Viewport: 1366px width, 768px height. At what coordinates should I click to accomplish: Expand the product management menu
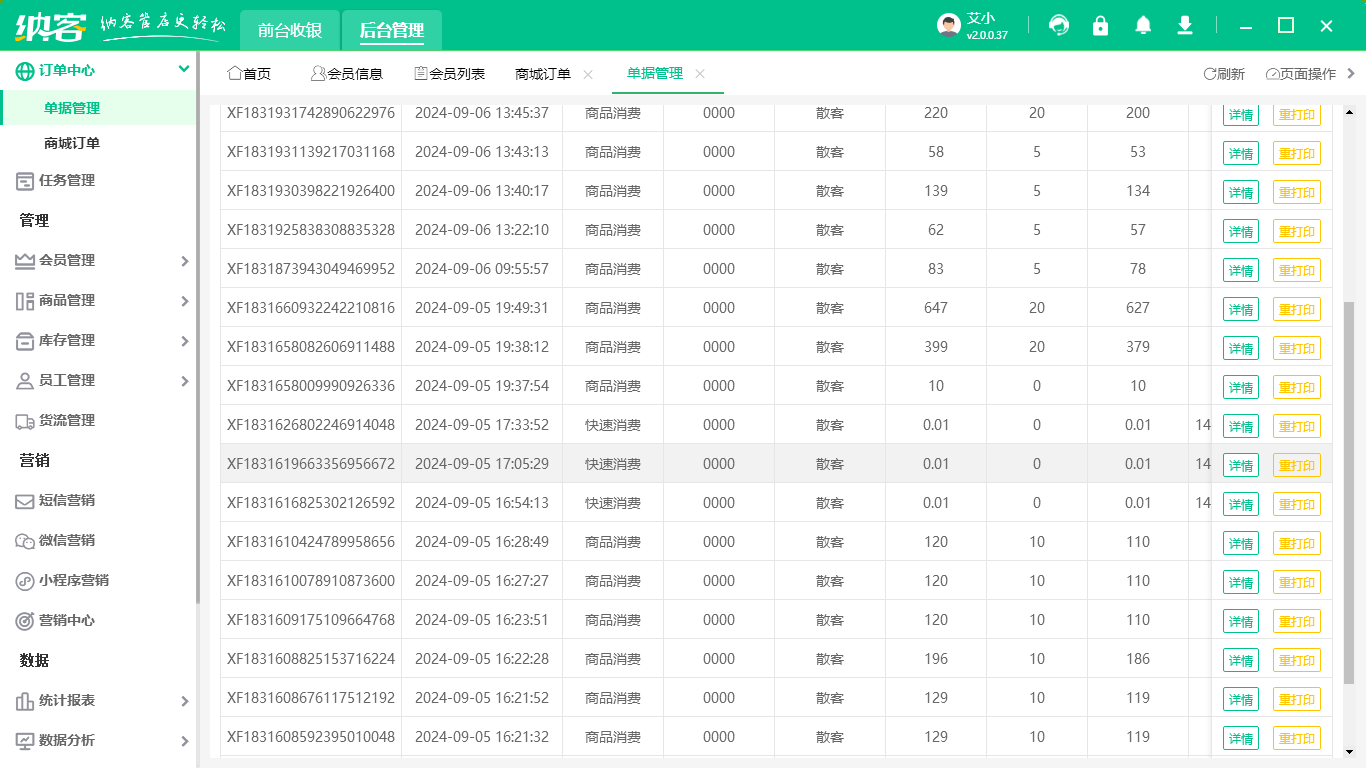(x=98, y=301)
